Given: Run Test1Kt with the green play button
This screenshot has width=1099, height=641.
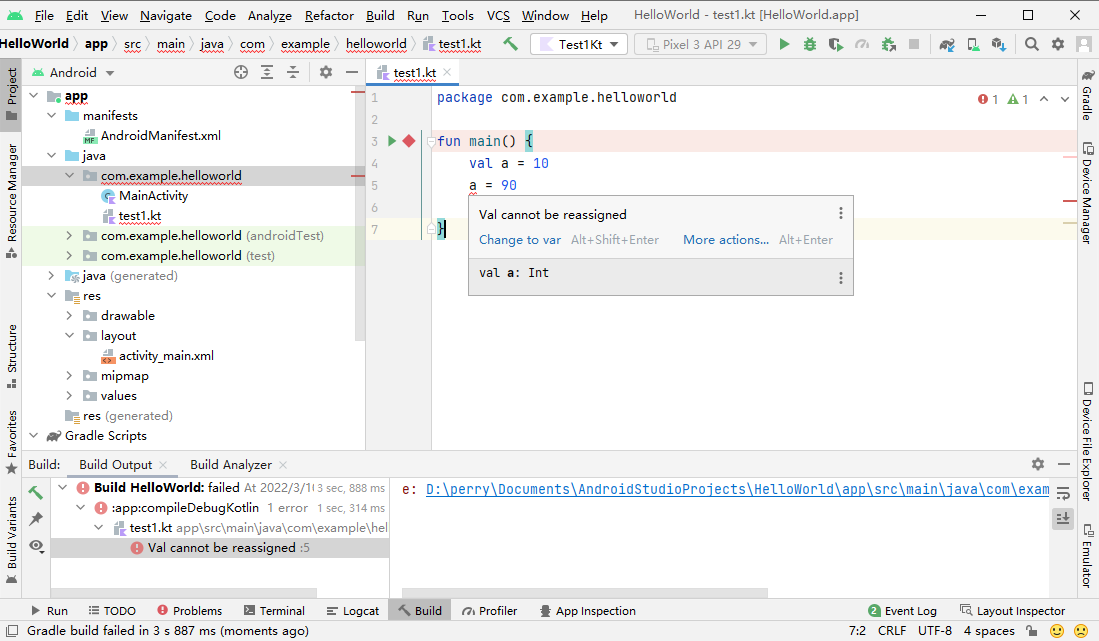Looking at the screenshot, I should click(x=784, y=44).
